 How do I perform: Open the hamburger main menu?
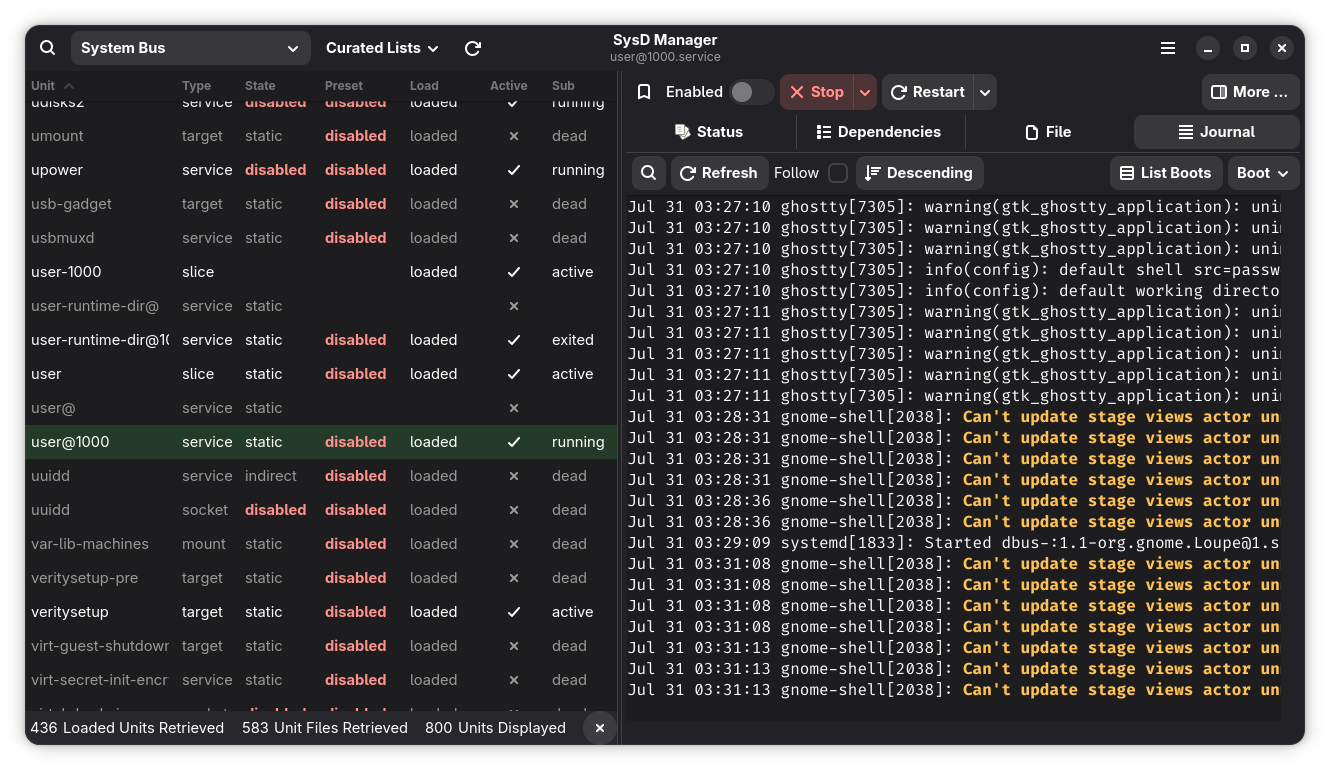[1168, 48]
